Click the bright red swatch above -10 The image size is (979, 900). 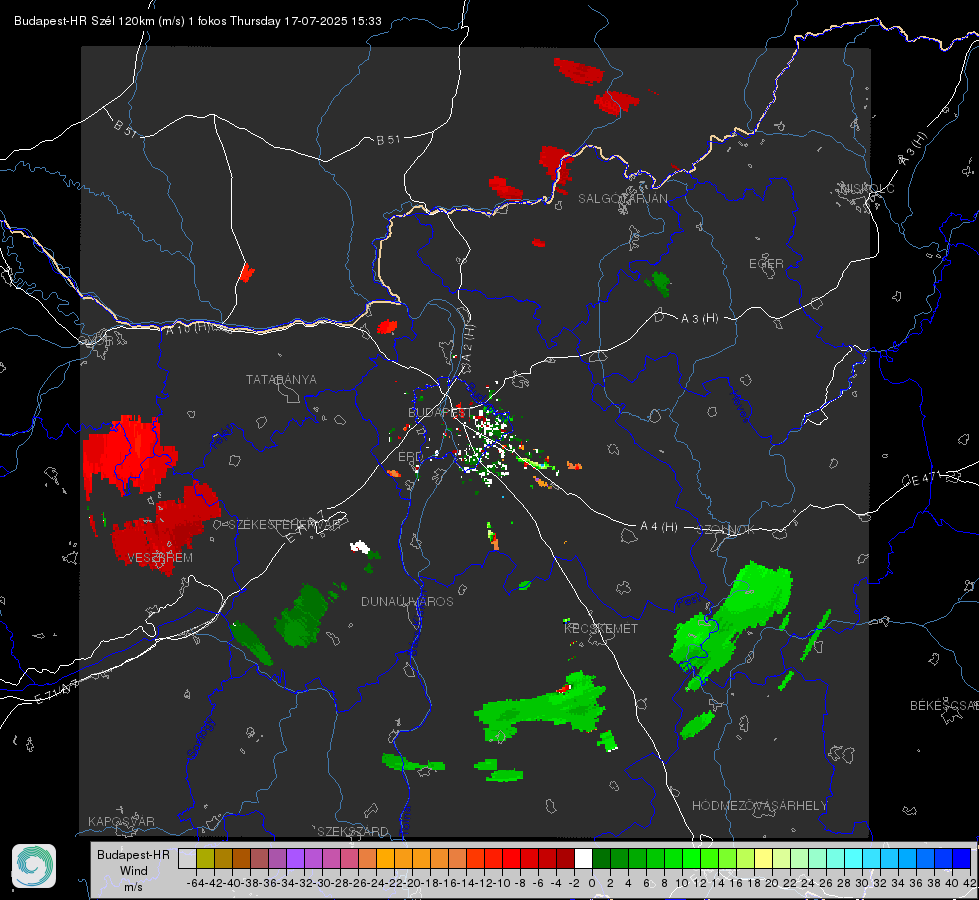pyautogui.click(x=511, y=858)
